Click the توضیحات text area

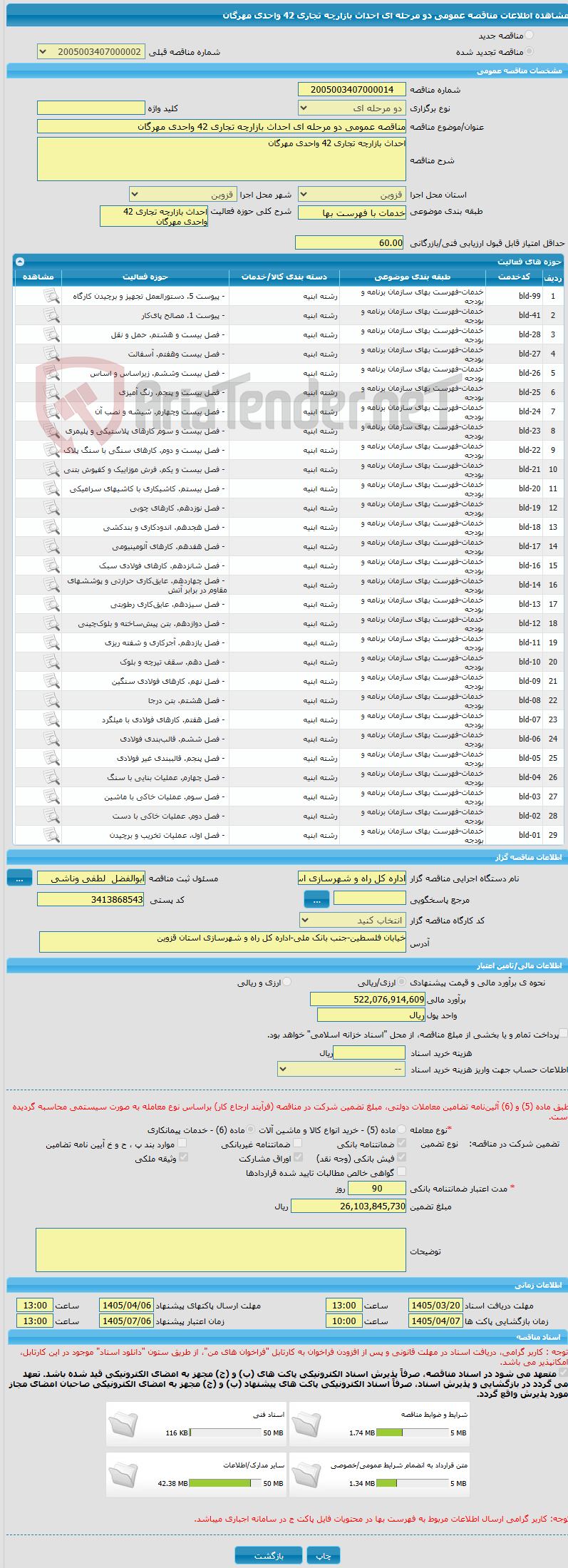tap(221, 1249)
